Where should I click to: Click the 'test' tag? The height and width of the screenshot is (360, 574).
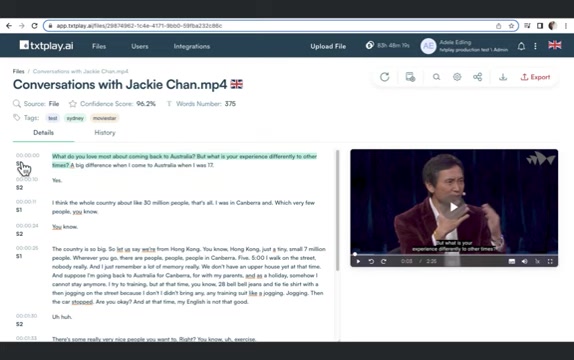53,118
